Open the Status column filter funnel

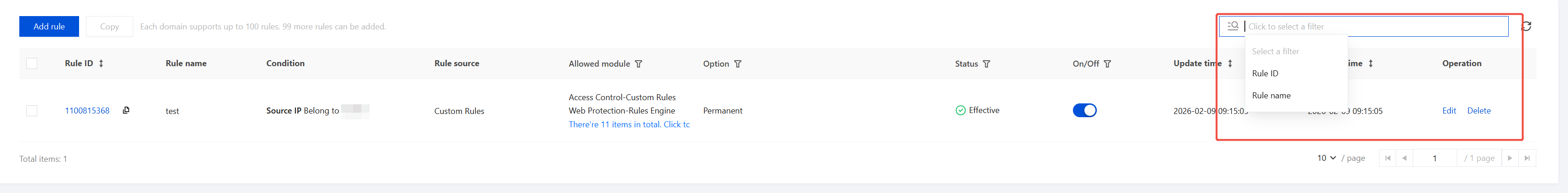tap(986, 64)
